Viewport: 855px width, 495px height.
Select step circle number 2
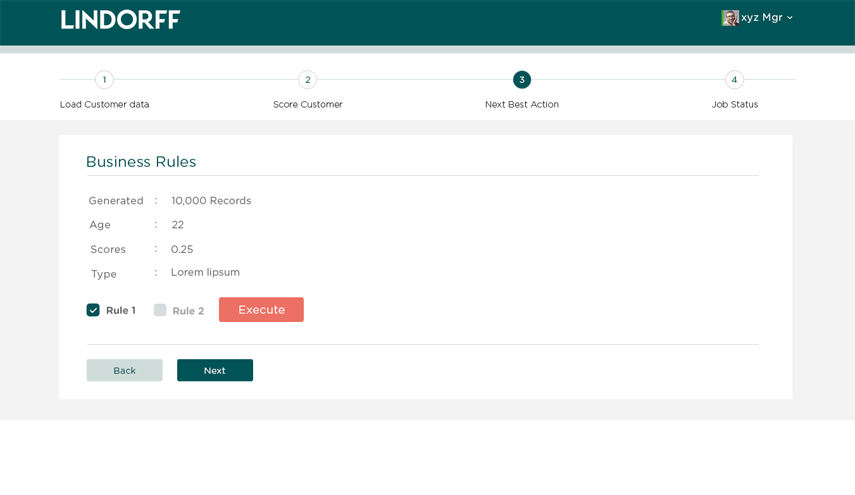coord(307,80)
